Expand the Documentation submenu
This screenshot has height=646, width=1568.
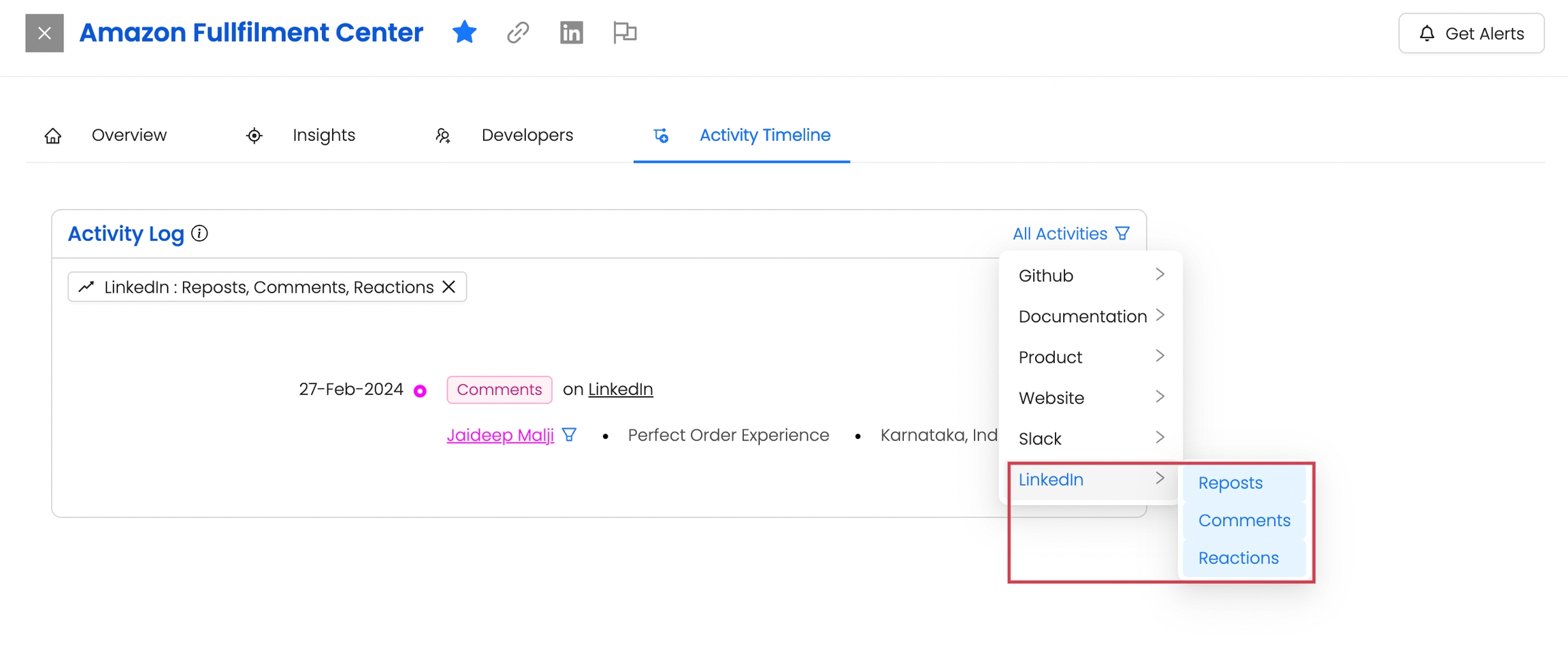click(1091, 316)
